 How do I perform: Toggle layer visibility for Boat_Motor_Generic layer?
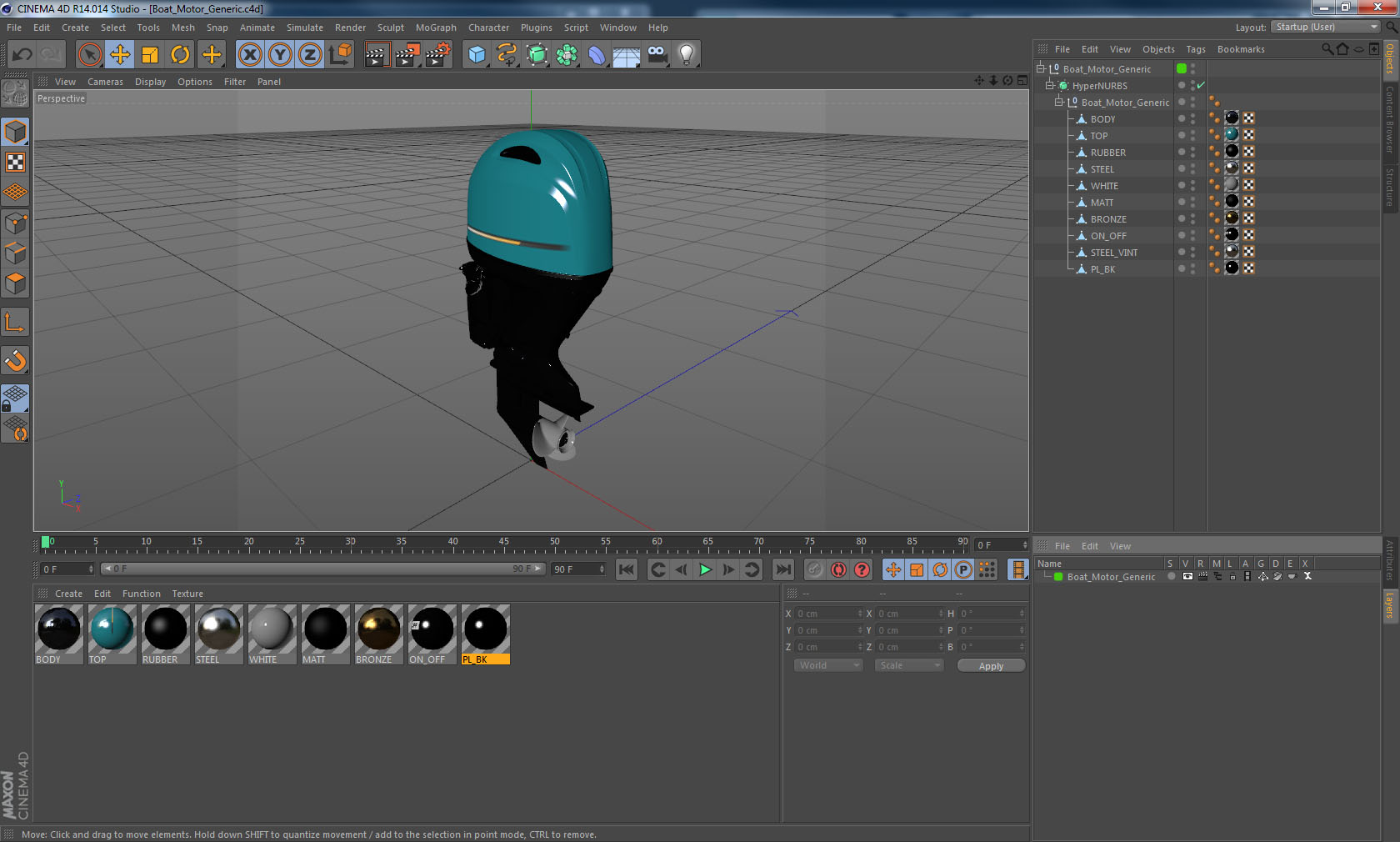click(x=1187, y=577)
